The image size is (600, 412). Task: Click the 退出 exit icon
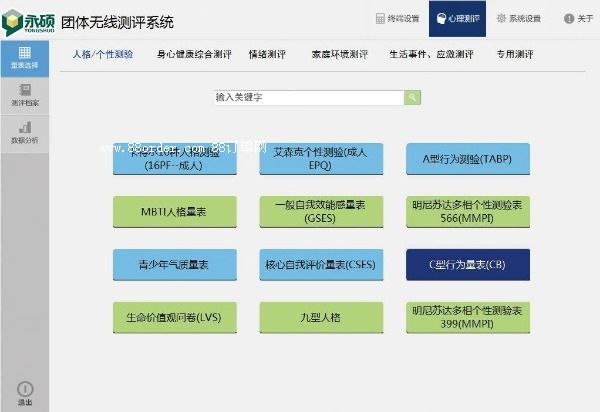pos(24,393)
